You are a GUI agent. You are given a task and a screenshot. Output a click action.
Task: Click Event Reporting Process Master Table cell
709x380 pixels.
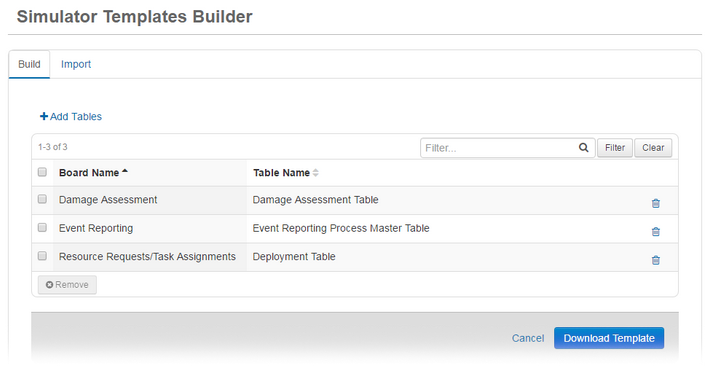[341, 228]
